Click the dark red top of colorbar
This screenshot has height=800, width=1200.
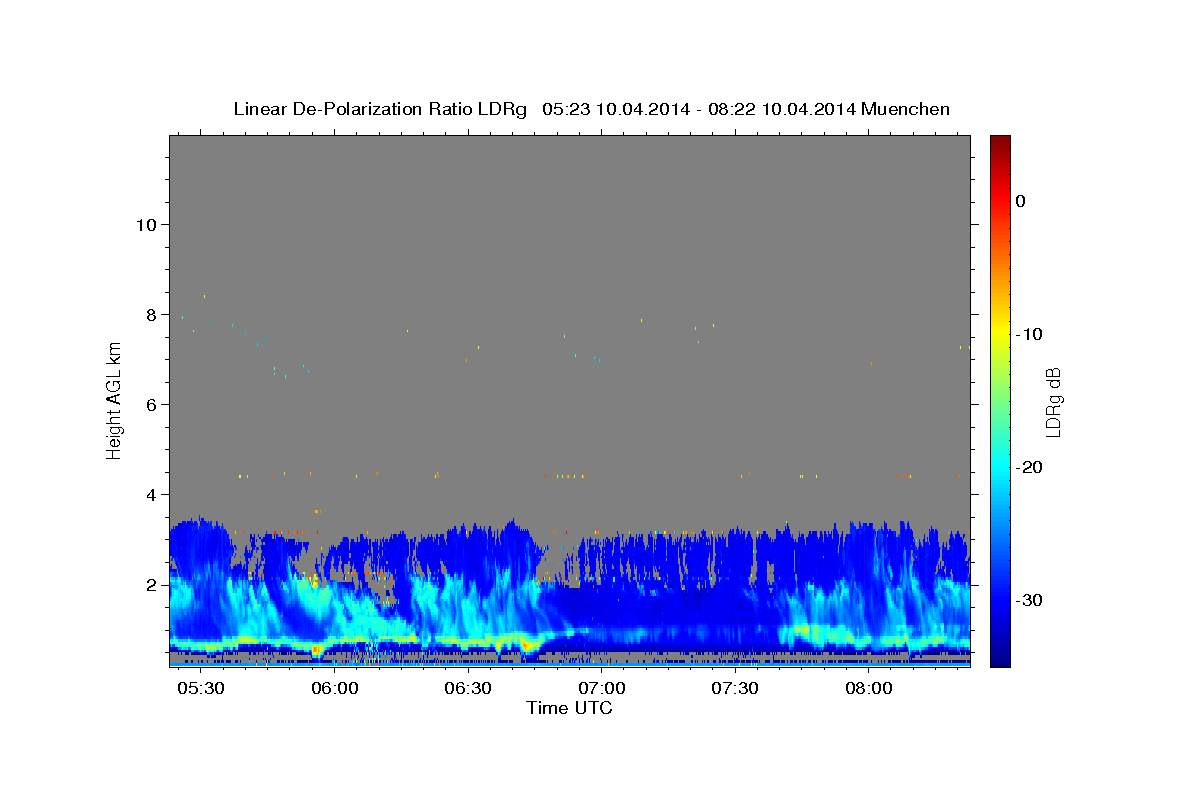[1000, 142]
